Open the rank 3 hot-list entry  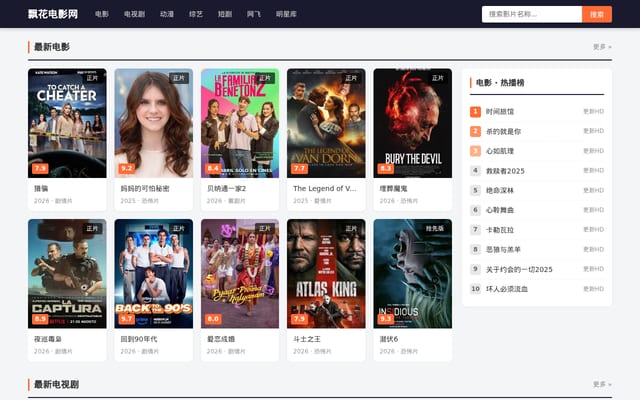537,151
